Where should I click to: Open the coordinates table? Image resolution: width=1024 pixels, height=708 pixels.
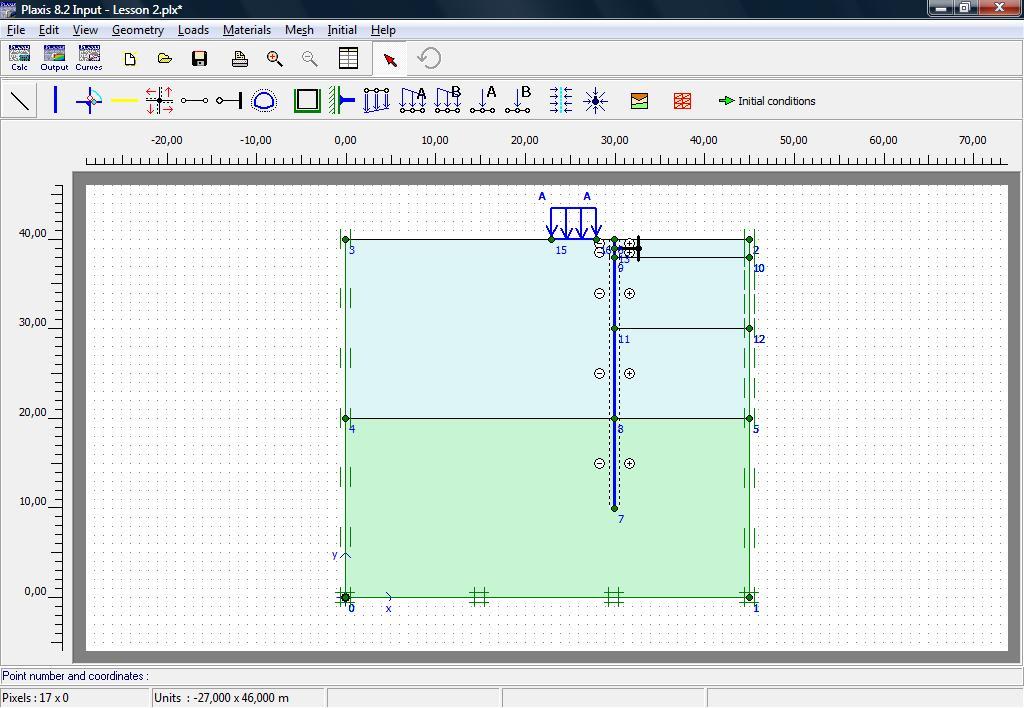click(x=349, y=58)
